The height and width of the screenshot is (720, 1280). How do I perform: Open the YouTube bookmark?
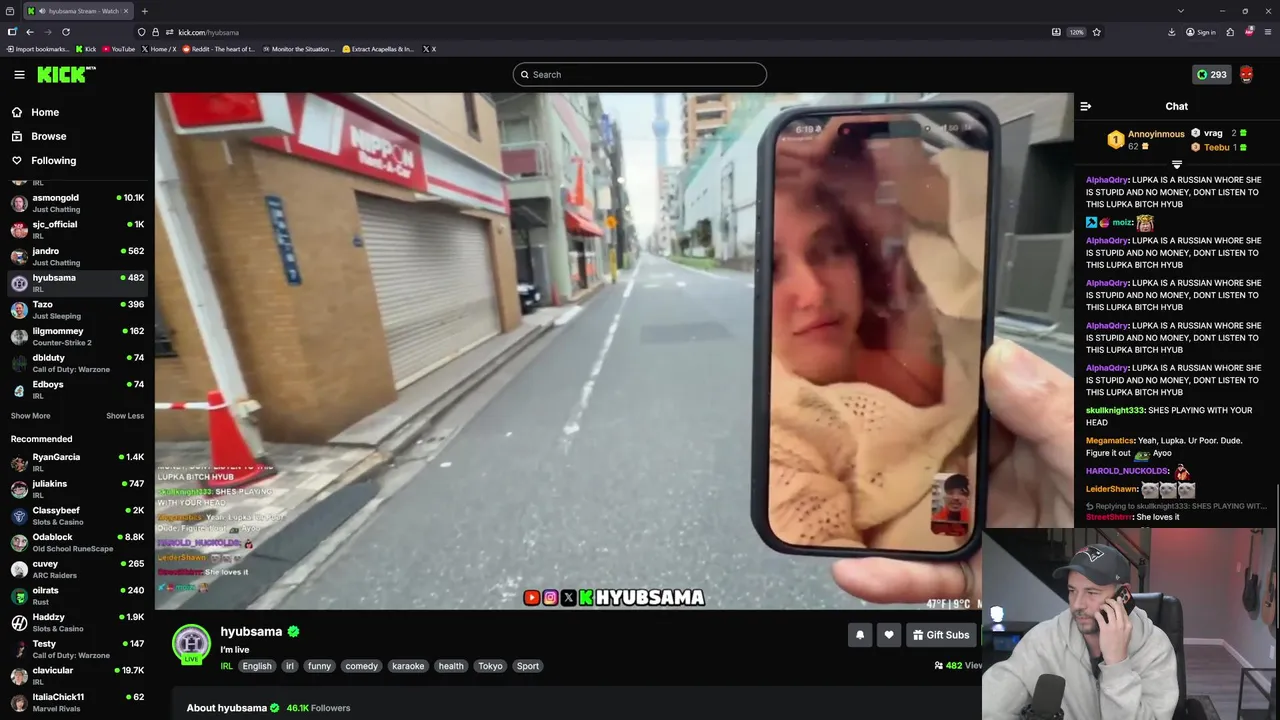coord(117,49)
